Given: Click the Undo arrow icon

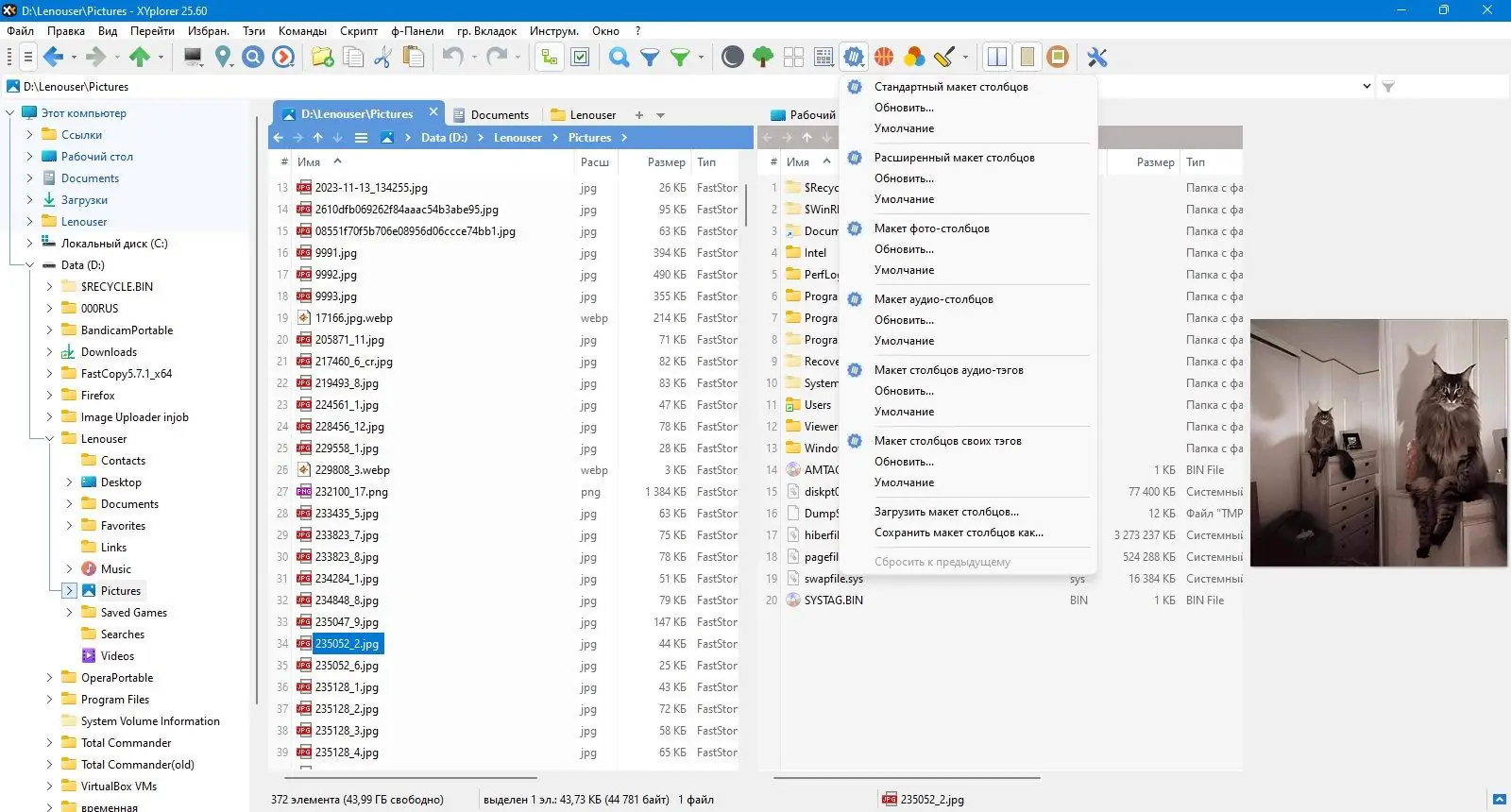Looking at the screenshot, I should (x=452, y=58).
